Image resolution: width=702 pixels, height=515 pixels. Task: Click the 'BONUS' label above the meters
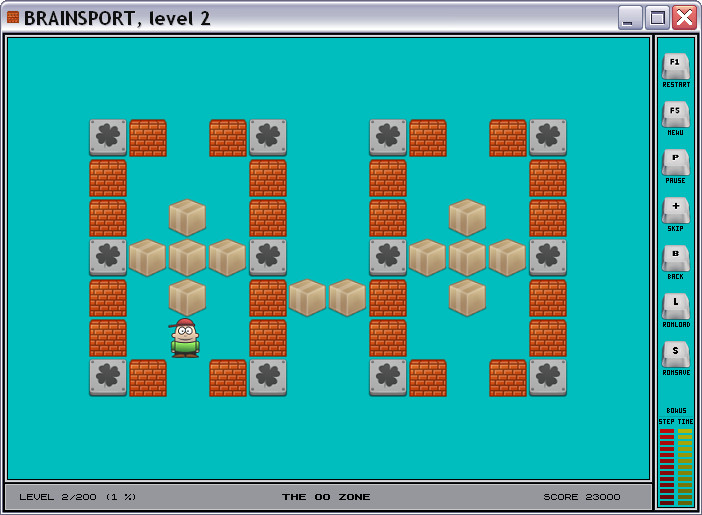point(676,410)
